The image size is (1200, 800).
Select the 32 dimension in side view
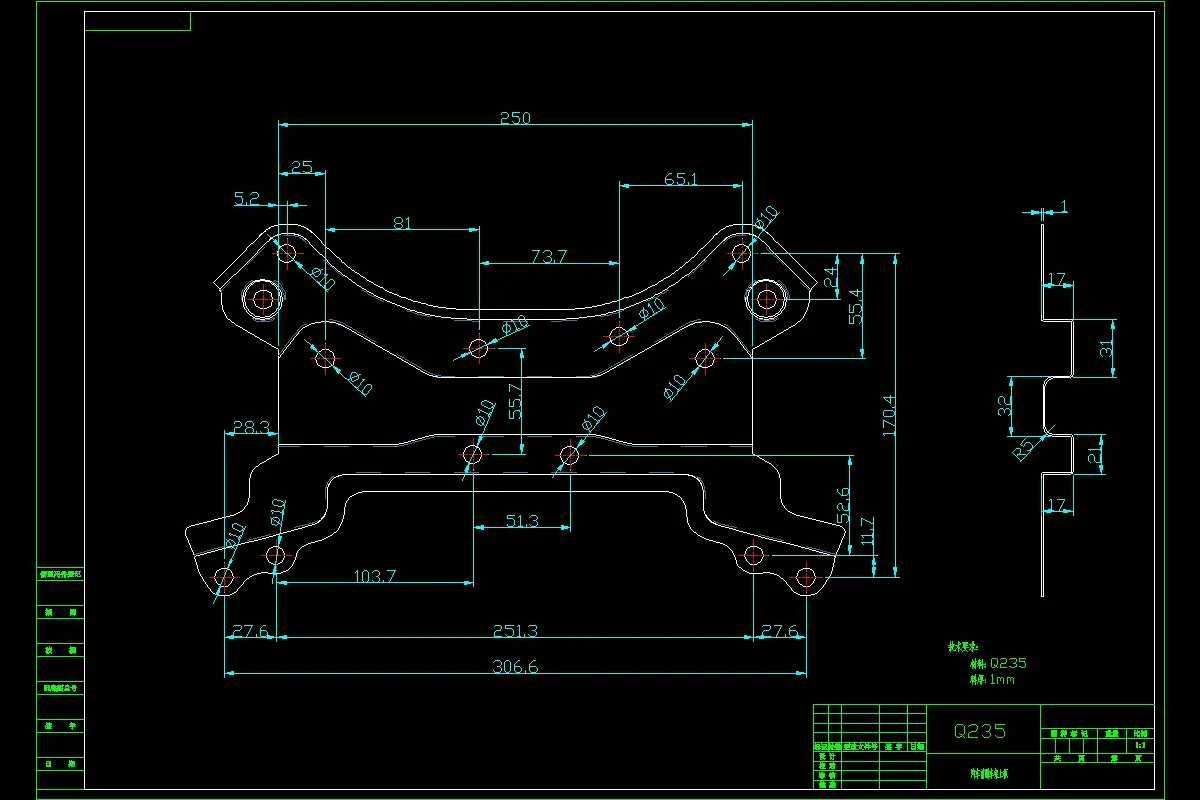1005,405
